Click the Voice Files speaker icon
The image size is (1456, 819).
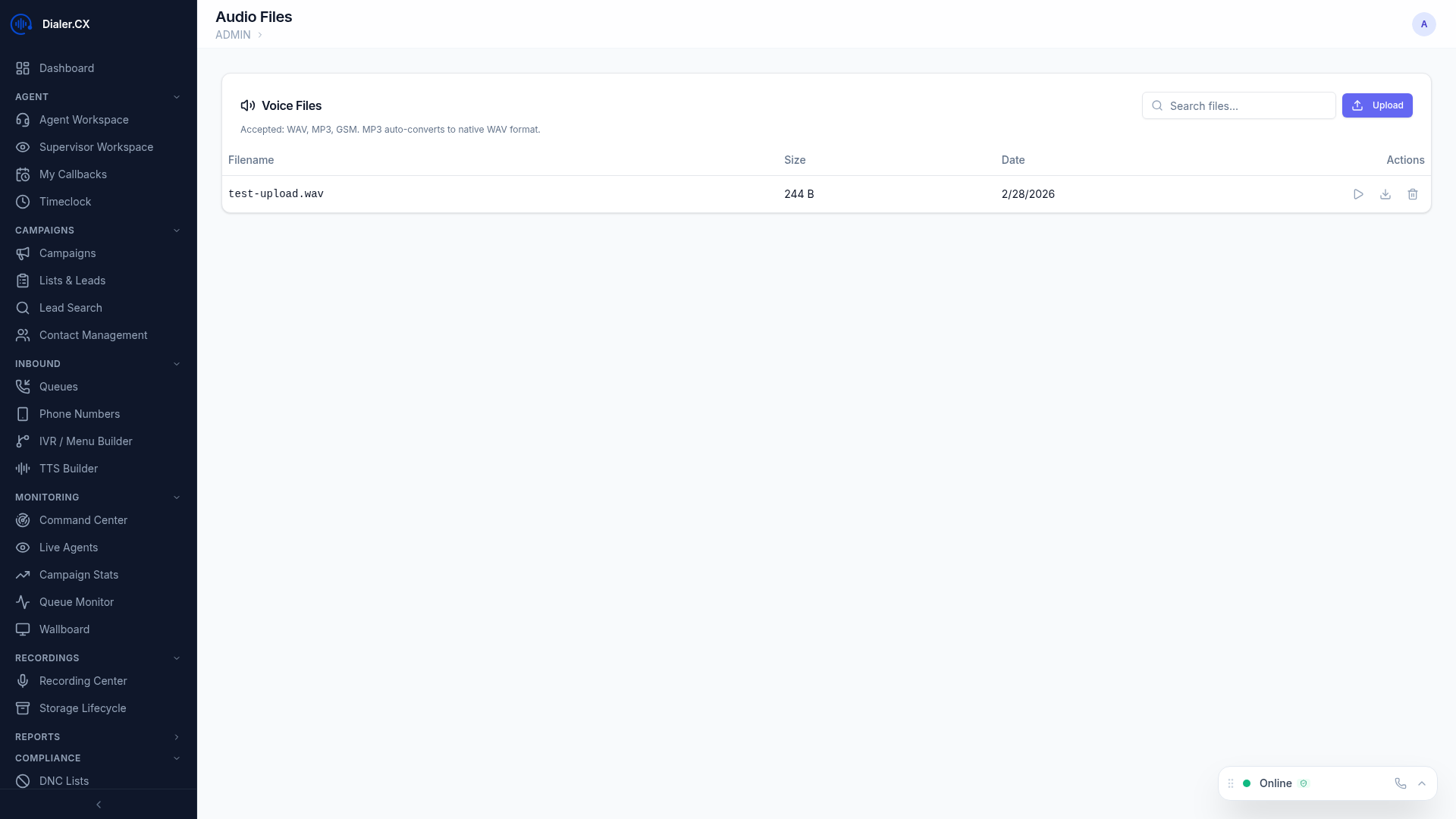pyautogui.click(x=247, y=105)
